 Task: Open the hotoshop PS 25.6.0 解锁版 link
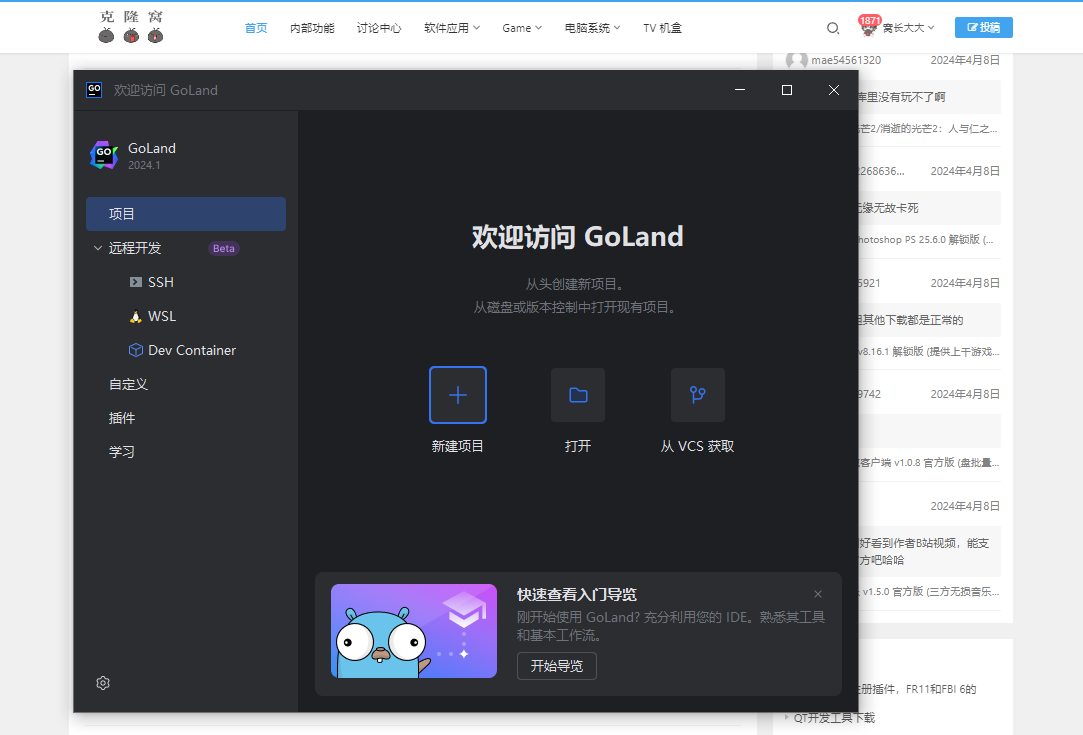coord(926,240)
